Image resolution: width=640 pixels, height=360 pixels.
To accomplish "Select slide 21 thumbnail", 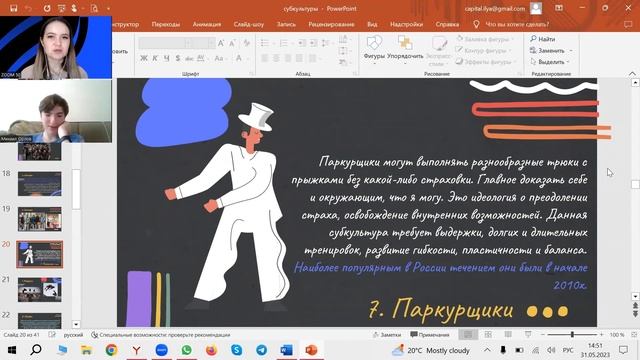I will pos(40,290).
